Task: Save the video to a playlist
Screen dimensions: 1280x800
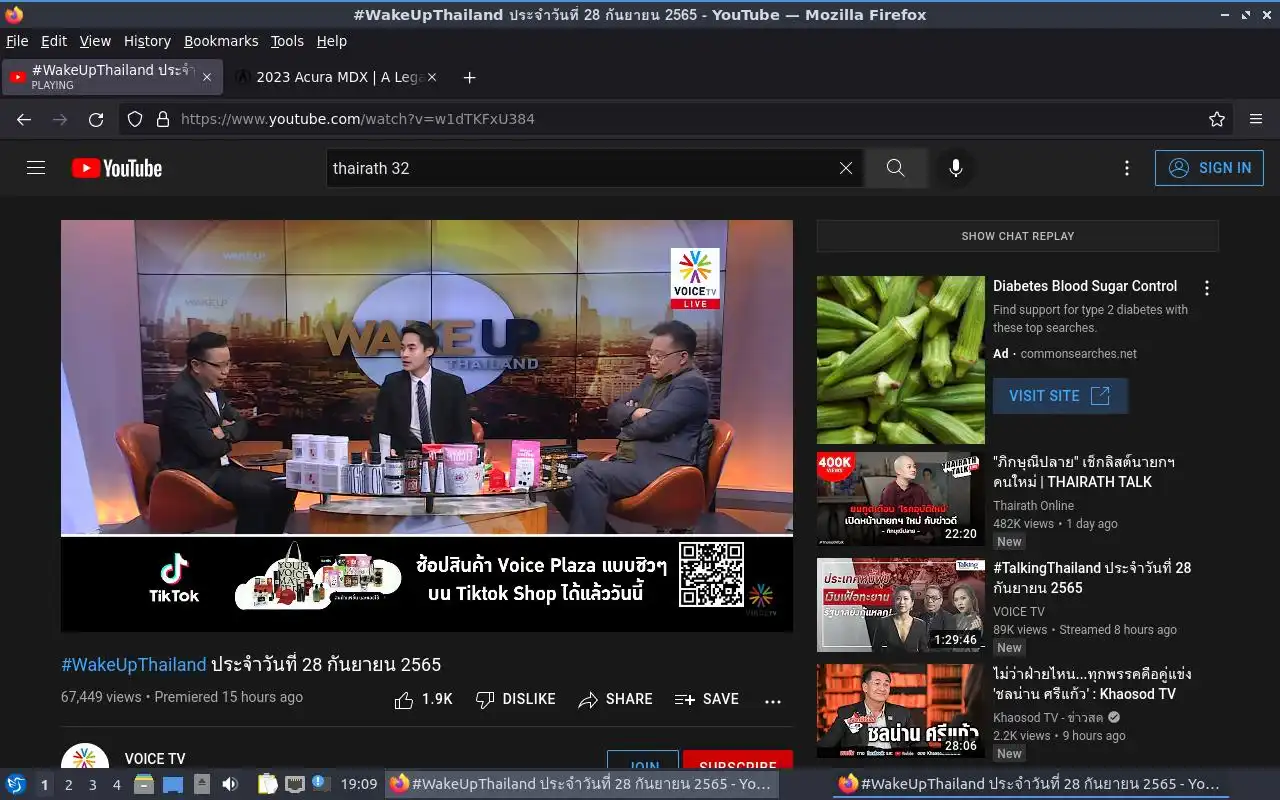Action: coord(707,700)
